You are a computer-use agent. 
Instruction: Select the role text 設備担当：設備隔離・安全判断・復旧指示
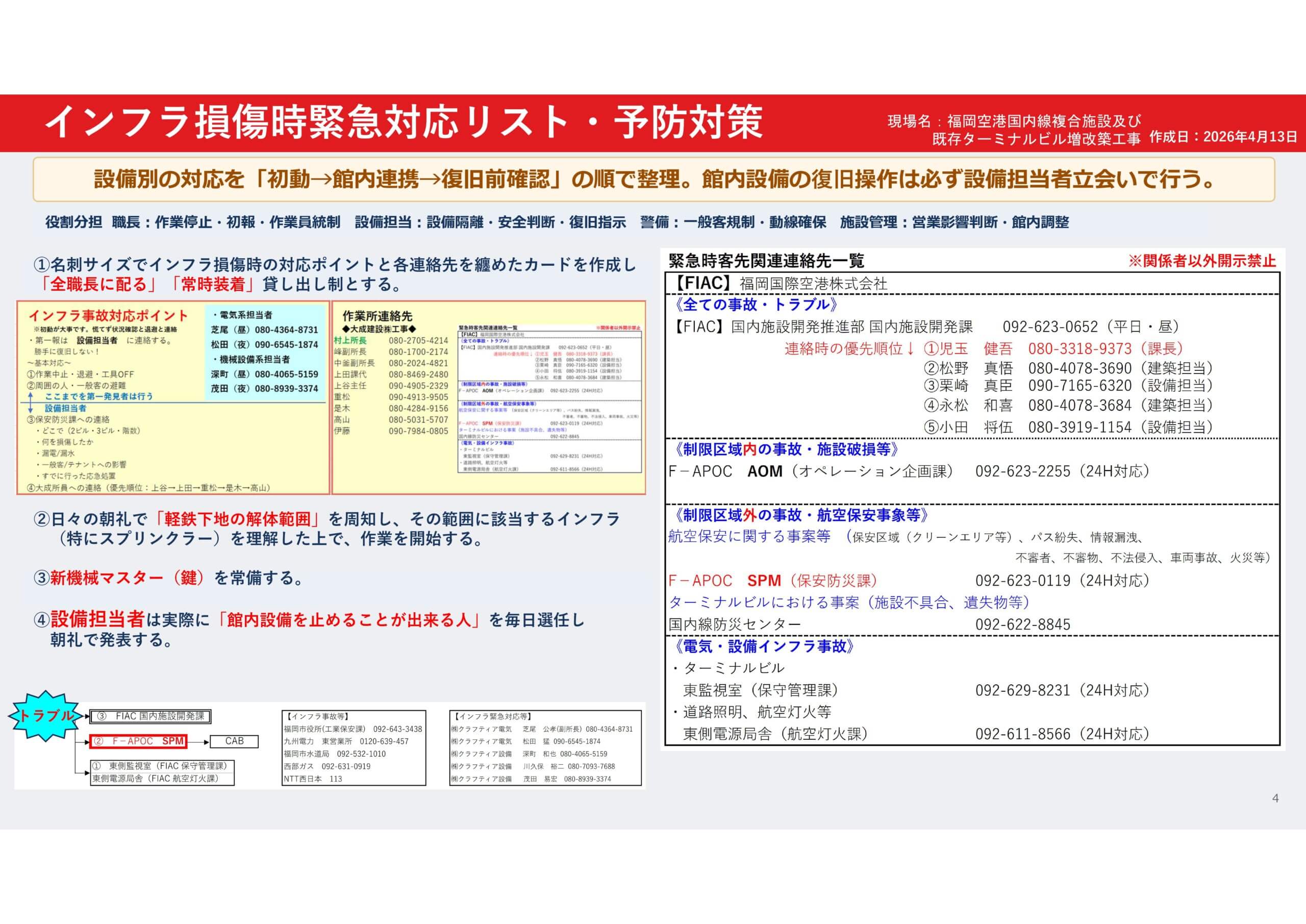(x=490, y=222)
